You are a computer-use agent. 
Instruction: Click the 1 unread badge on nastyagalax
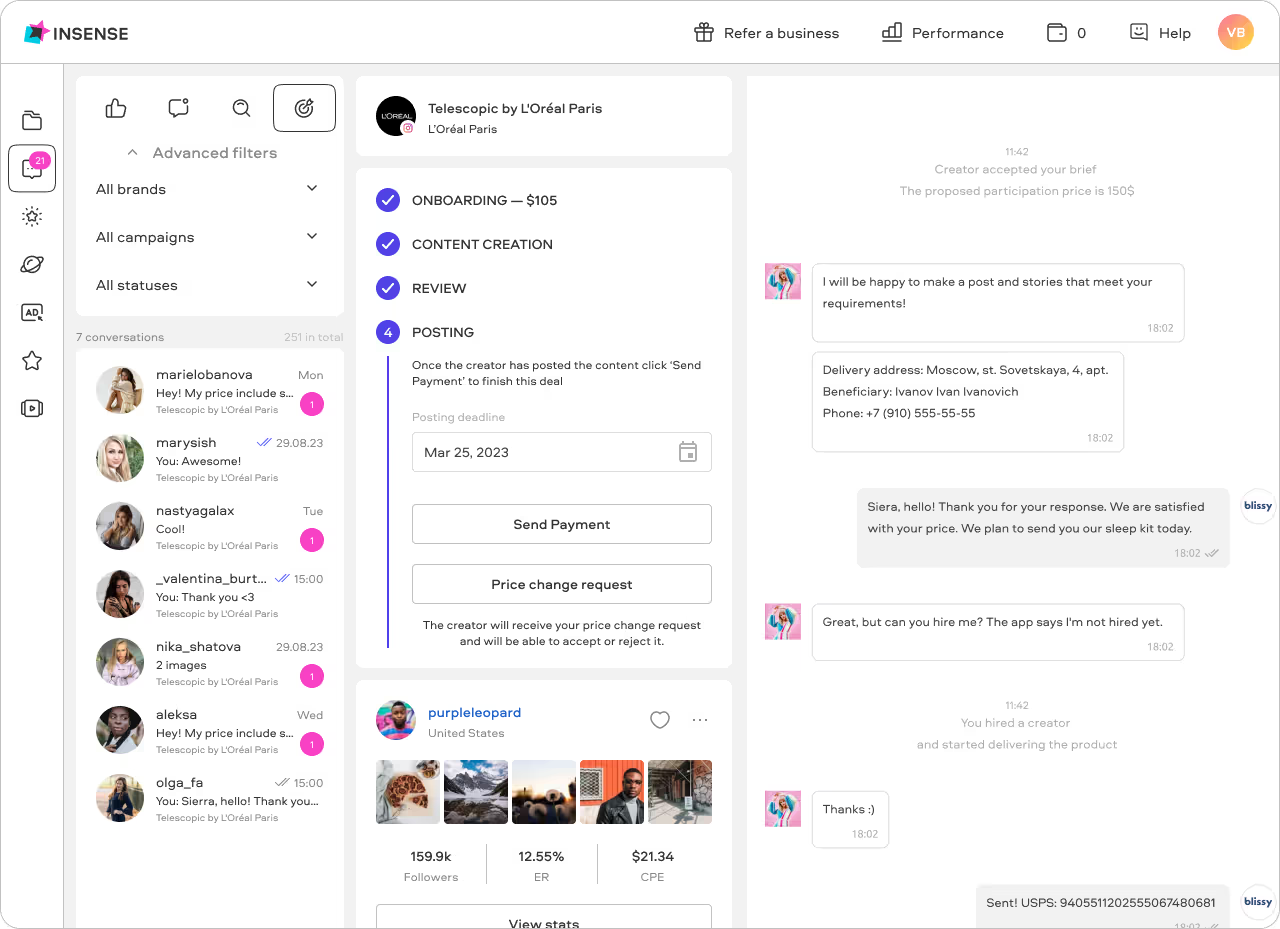312,541
